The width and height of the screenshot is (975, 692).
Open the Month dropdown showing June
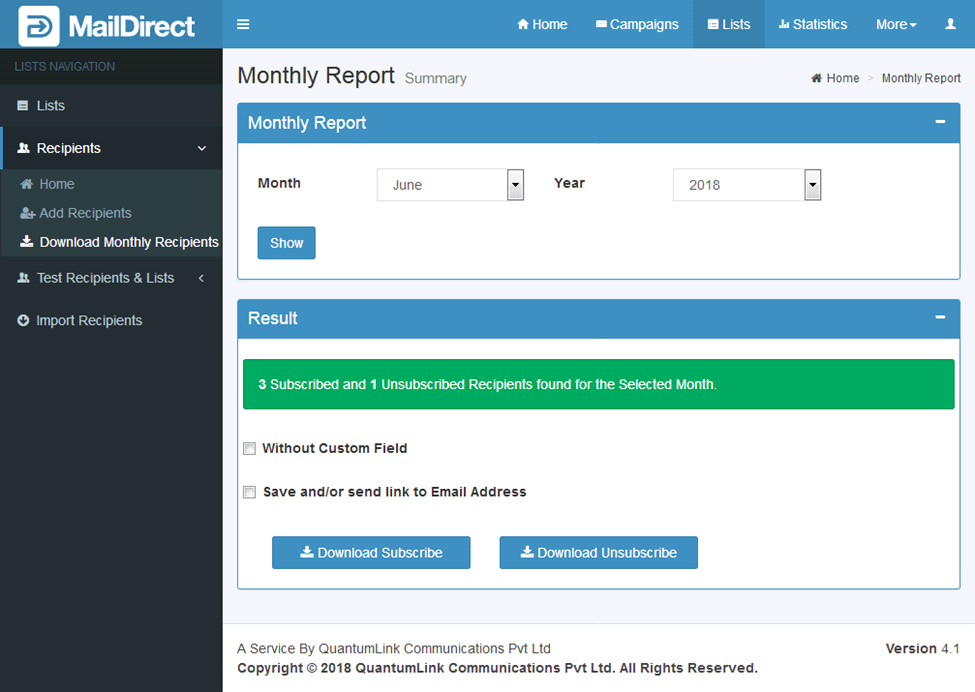click(450, 185)
